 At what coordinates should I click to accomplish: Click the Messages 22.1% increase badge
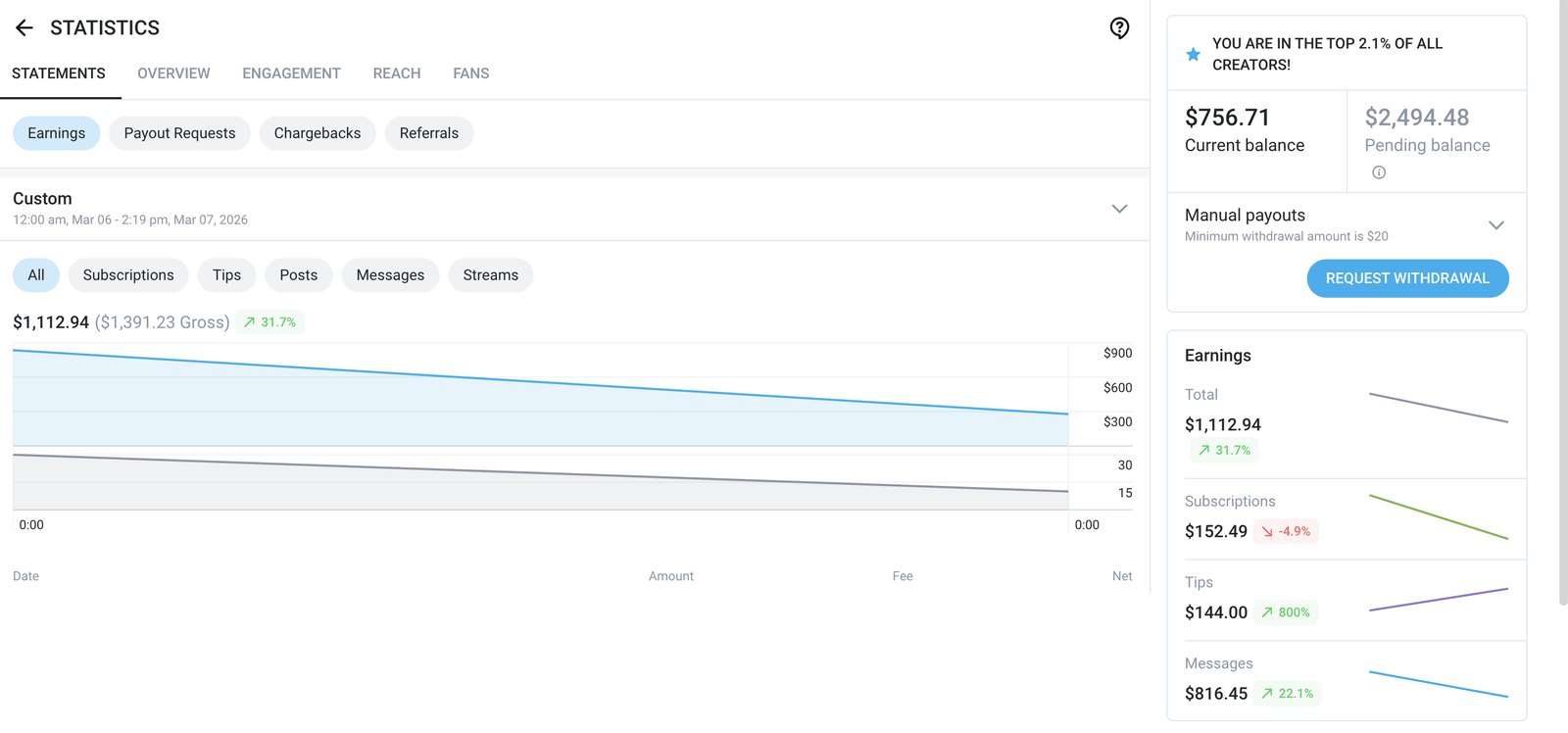1288,694
